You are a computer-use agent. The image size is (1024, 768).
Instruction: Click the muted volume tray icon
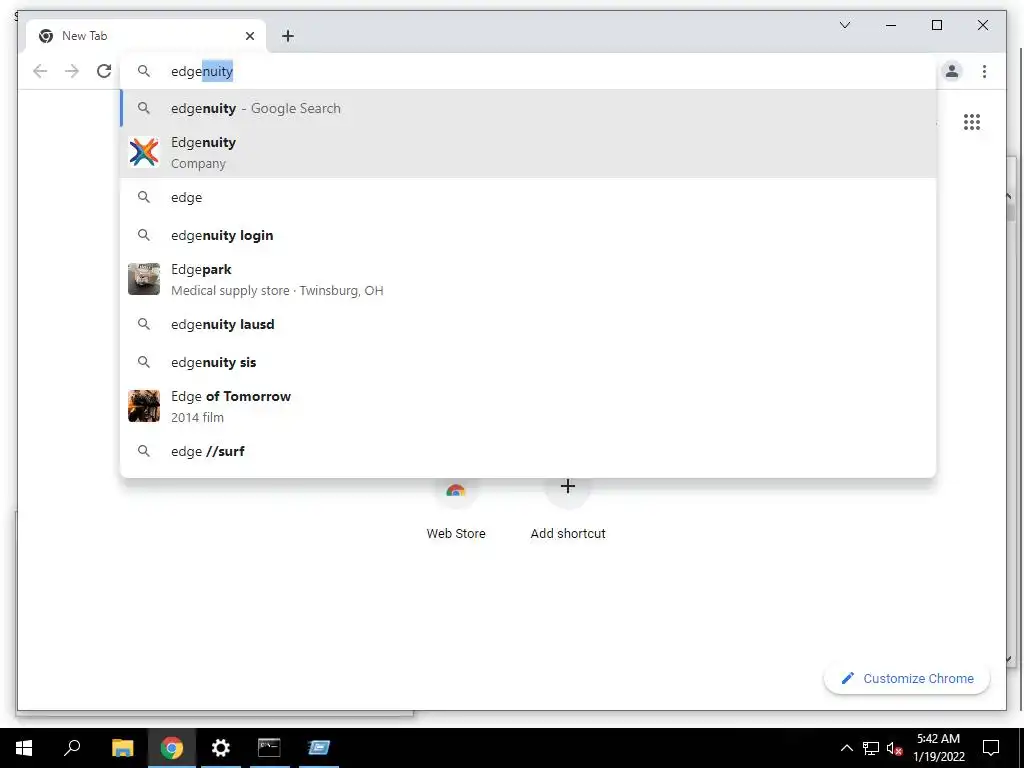pos(894,748)
